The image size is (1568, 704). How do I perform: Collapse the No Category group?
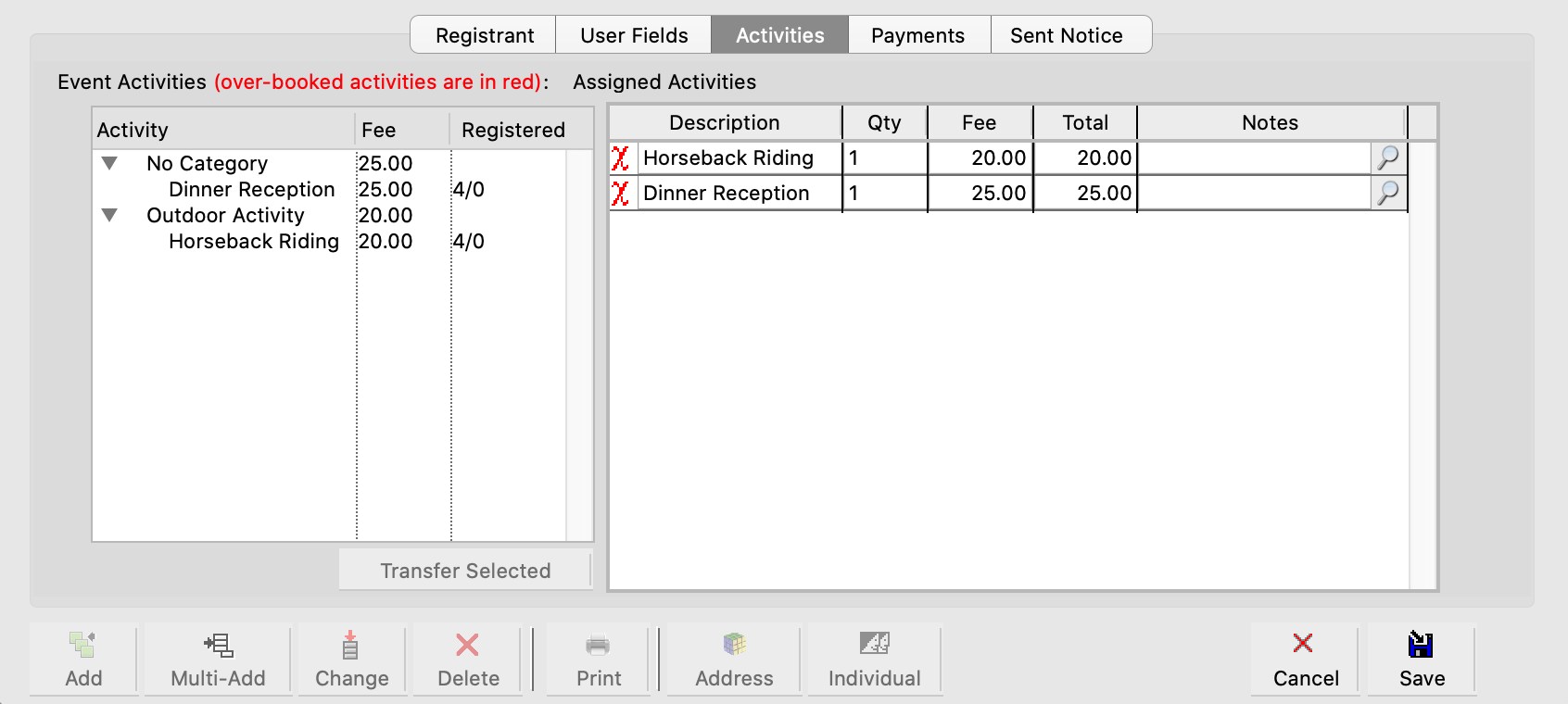(109, 164)
